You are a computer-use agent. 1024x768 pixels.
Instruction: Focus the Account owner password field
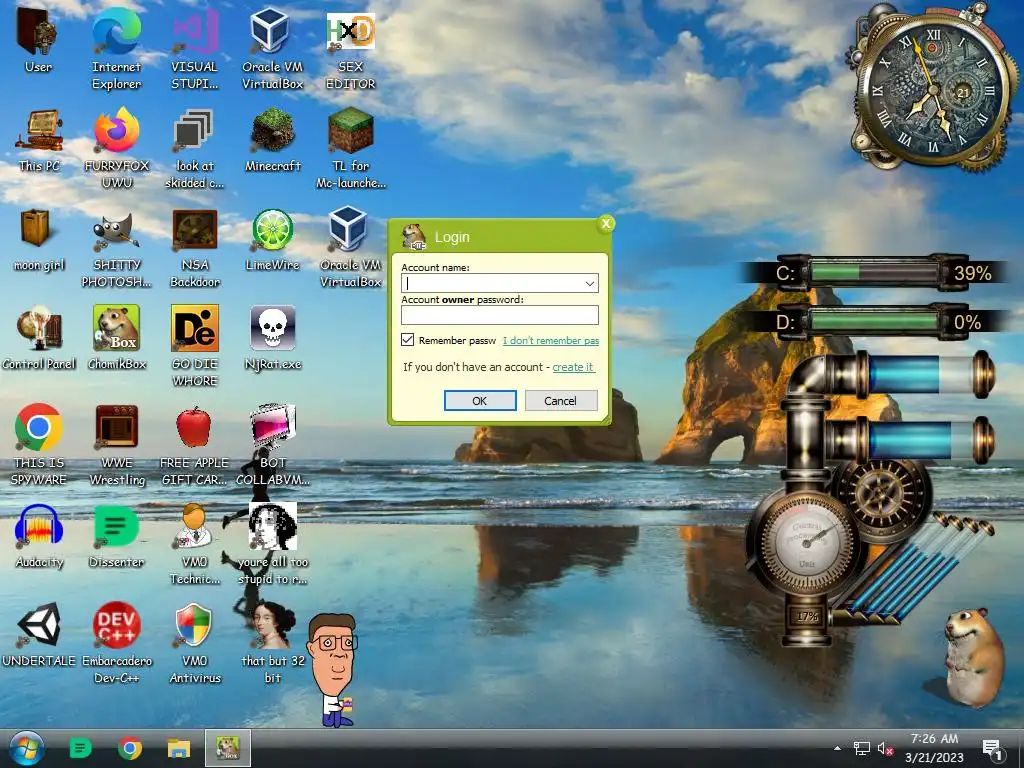coord(500,315)
